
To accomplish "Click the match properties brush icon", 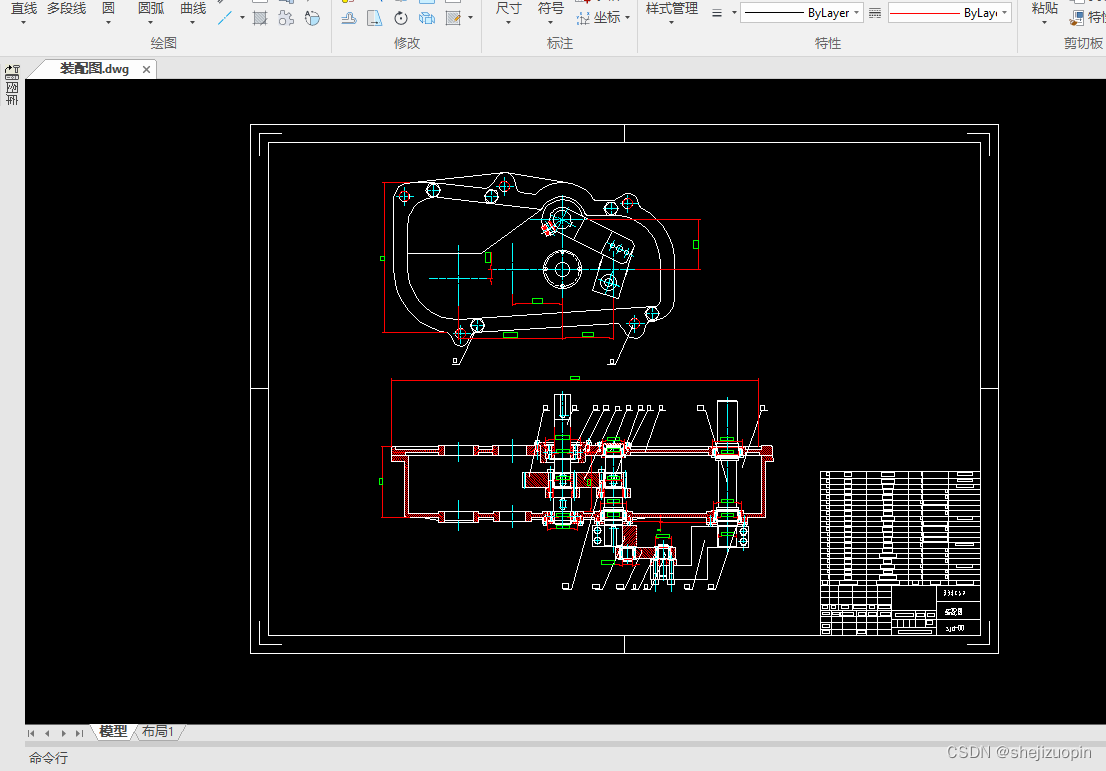I will pyautogui.click(x=1077, y=18).
